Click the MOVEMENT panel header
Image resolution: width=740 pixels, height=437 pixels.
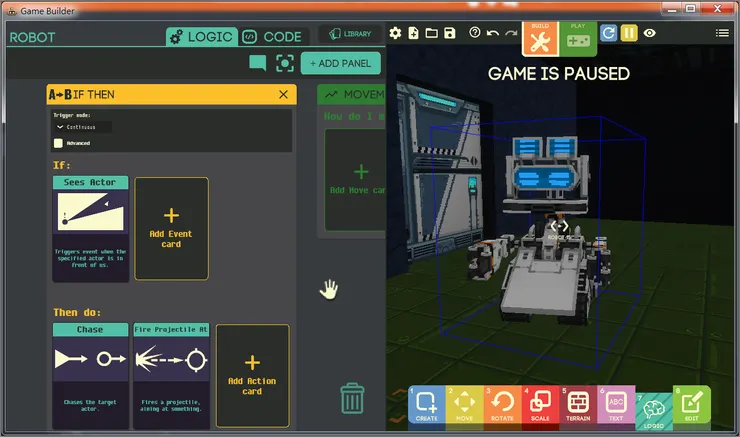(x=352, y=94)
